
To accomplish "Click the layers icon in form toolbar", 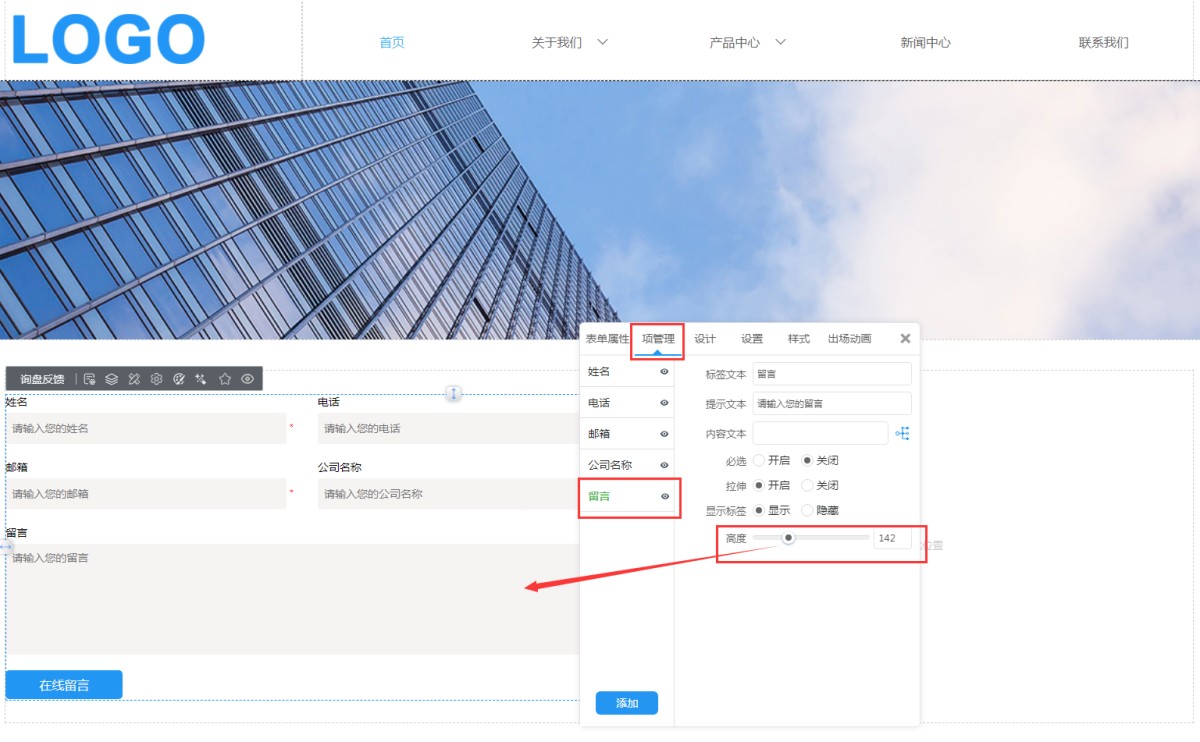I will coord(112,379).
